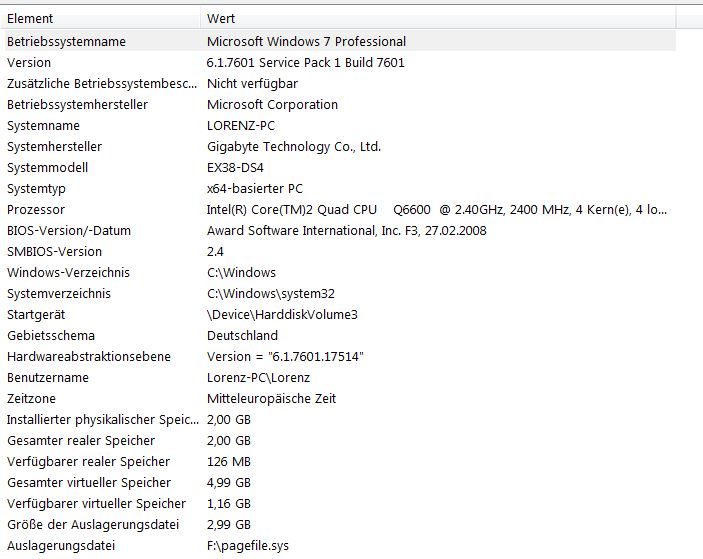Viewport: 703px width, 559px height.
Task: Click the Systemhersteller Gigabyte row
Action: pos(54,146)
